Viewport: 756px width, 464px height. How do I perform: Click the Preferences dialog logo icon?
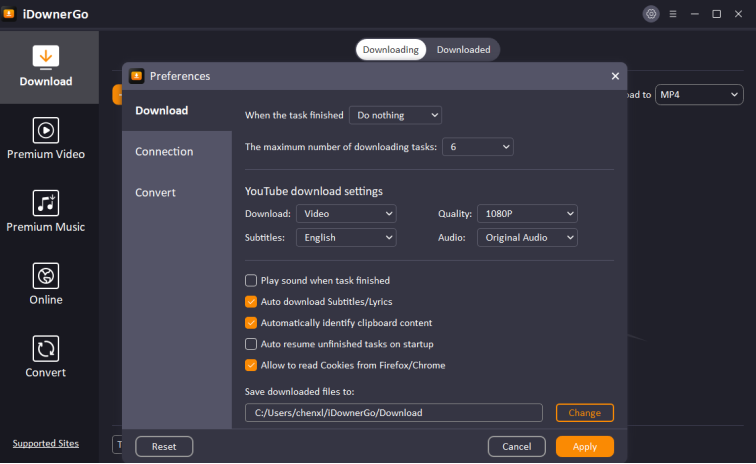[137, 76]
